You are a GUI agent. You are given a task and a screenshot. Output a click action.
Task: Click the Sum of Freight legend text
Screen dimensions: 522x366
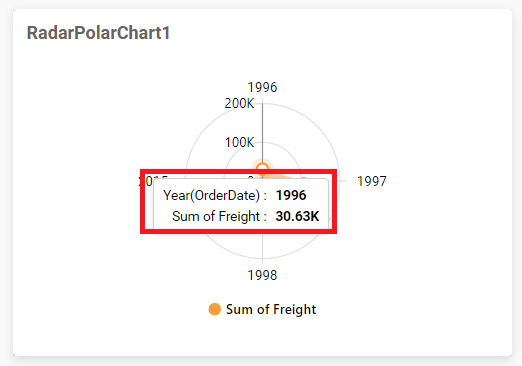coord(271,309)
